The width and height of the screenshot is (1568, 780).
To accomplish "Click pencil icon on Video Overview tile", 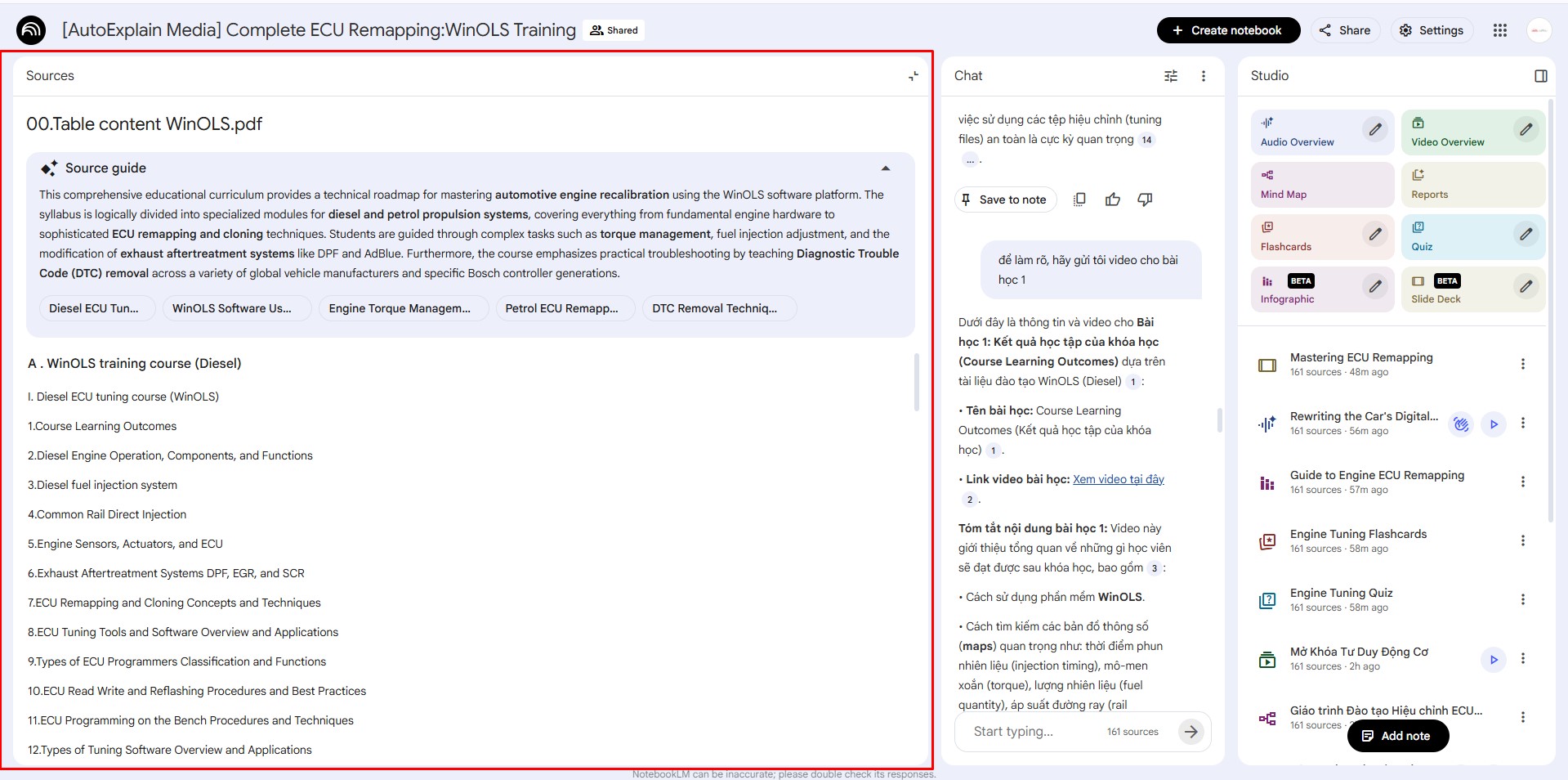I will click(1525, 130).
